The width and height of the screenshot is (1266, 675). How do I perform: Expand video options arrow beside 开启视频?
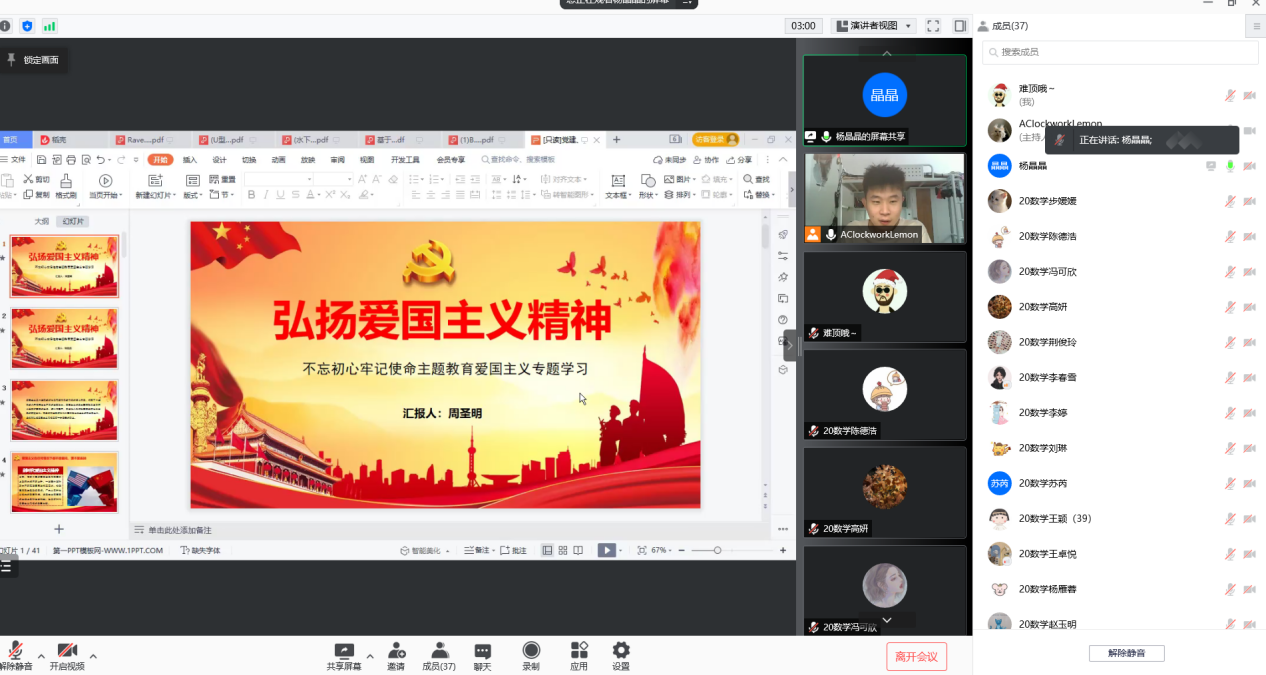click(x=94, y=657)
